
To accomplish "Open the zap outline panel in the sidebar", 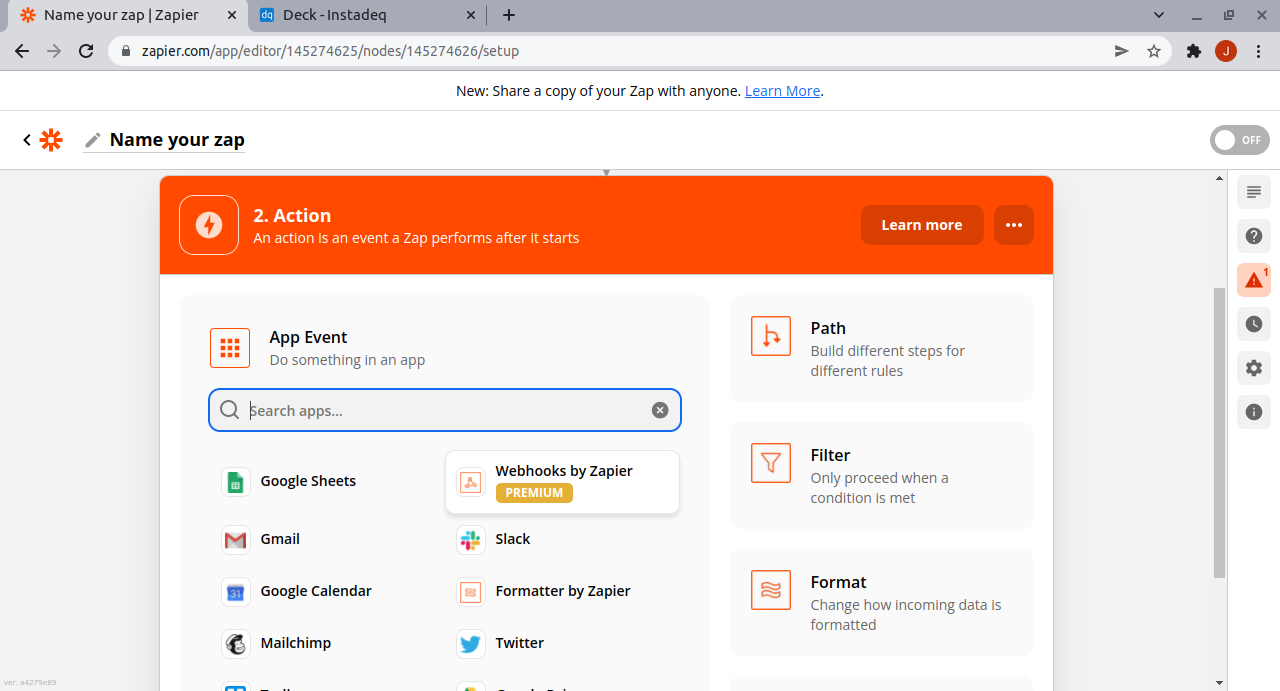I will [1254, 192].
